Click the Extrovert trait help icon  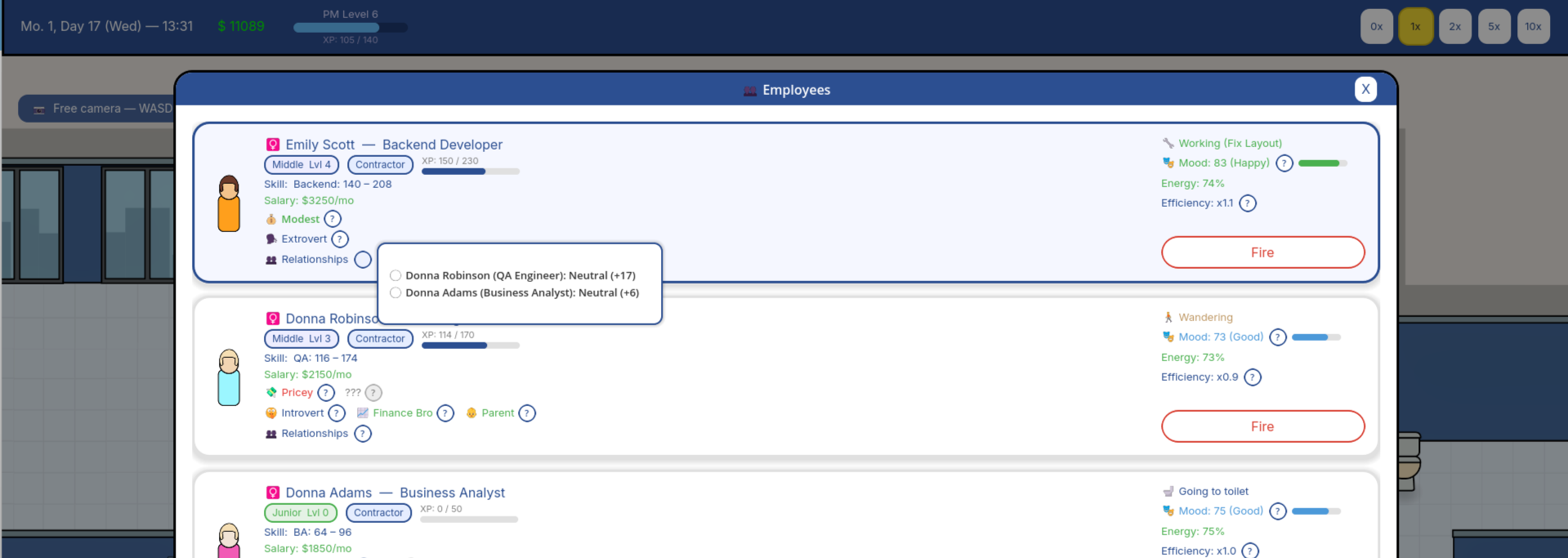(340, 239)
